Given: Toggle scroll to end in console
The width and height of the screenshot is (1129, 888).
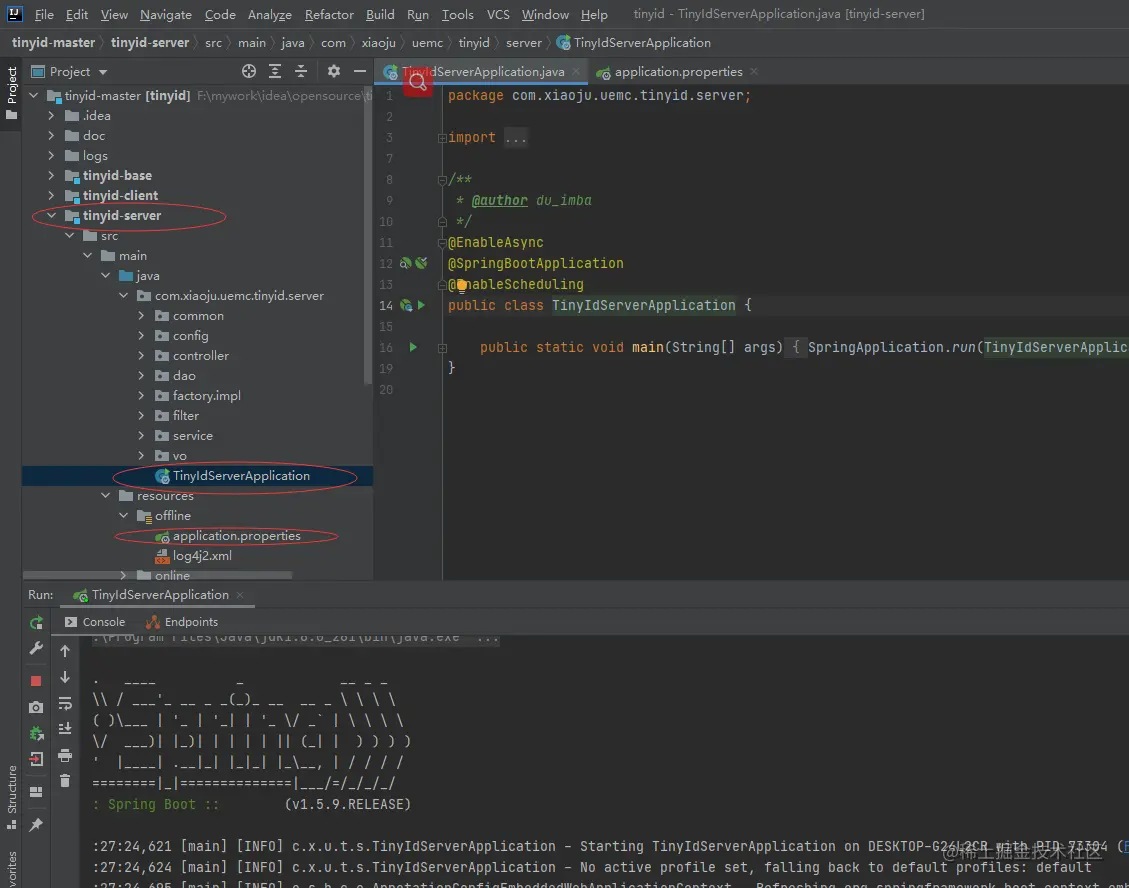Looking at the screenshot, I should (x=65, y=729).
